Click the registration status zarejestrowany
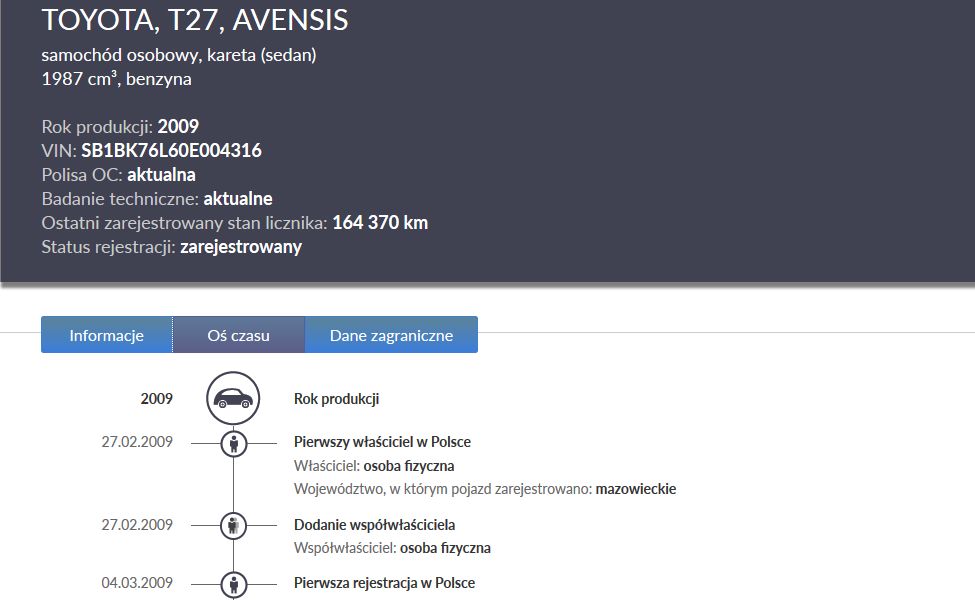Image resolution: width=975 pixels, height=600 pixels. coord(241,247)
